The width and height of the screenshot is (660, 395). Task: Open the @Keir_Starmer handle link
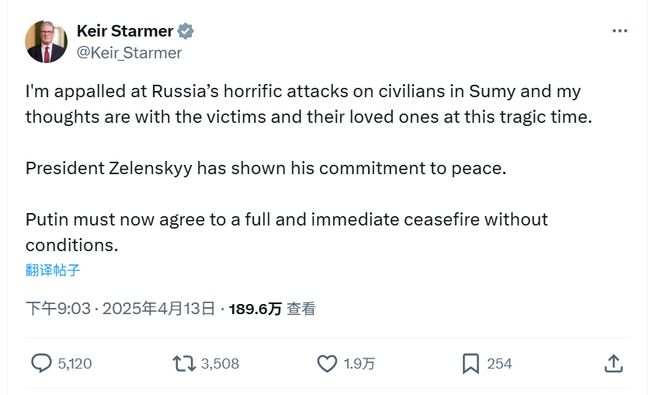click(129, 53)
